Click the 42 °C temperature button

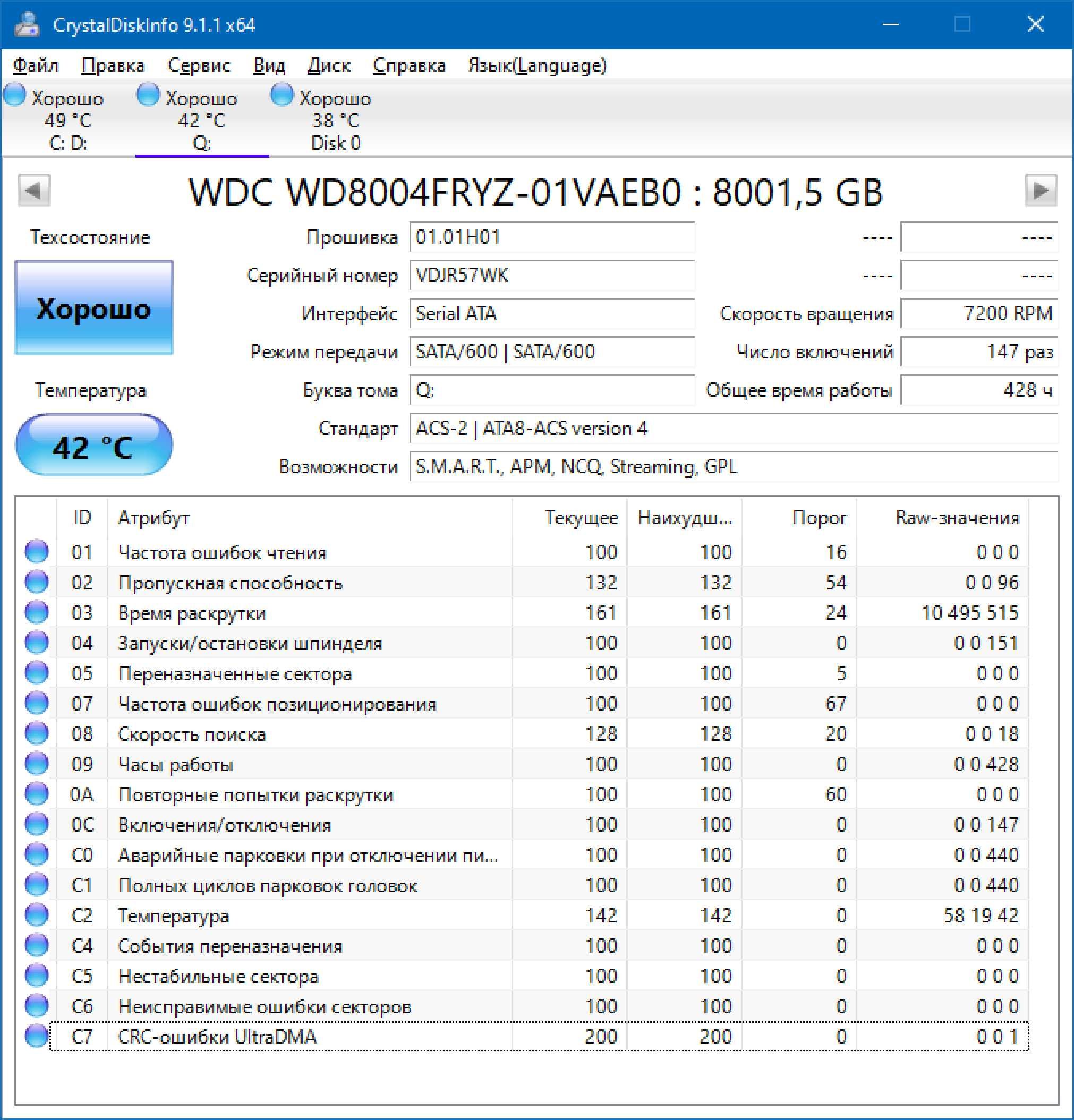[93, 445]
